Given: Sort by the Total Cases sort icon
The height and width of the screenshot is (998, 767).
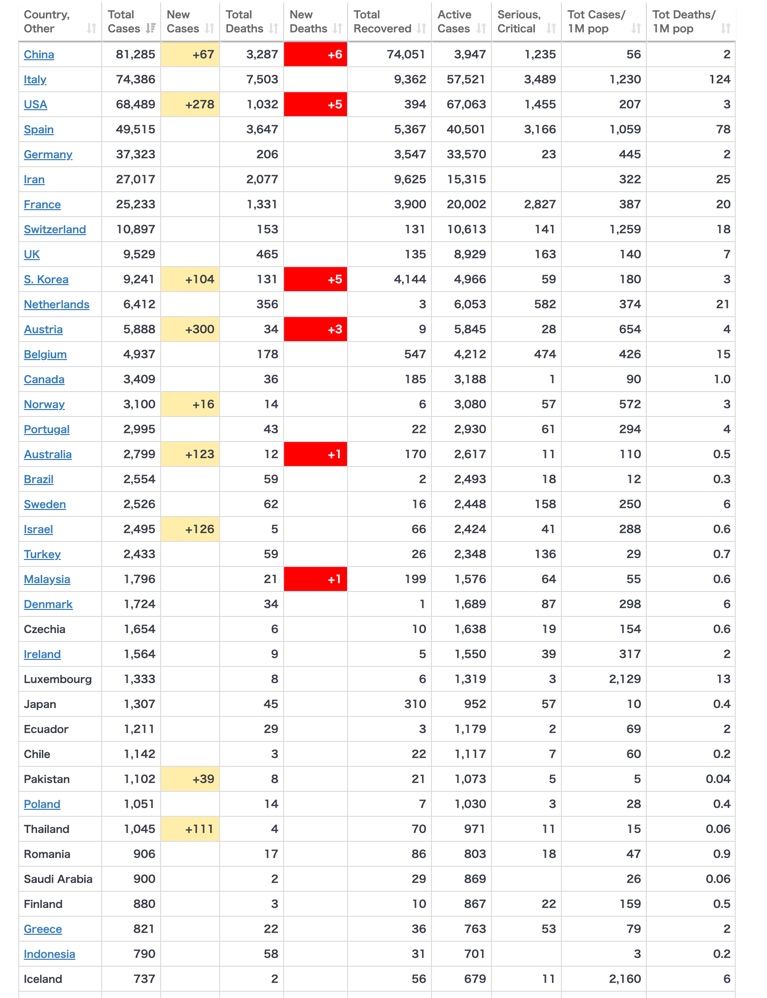Looking at the screenshot, I should 151,29.
